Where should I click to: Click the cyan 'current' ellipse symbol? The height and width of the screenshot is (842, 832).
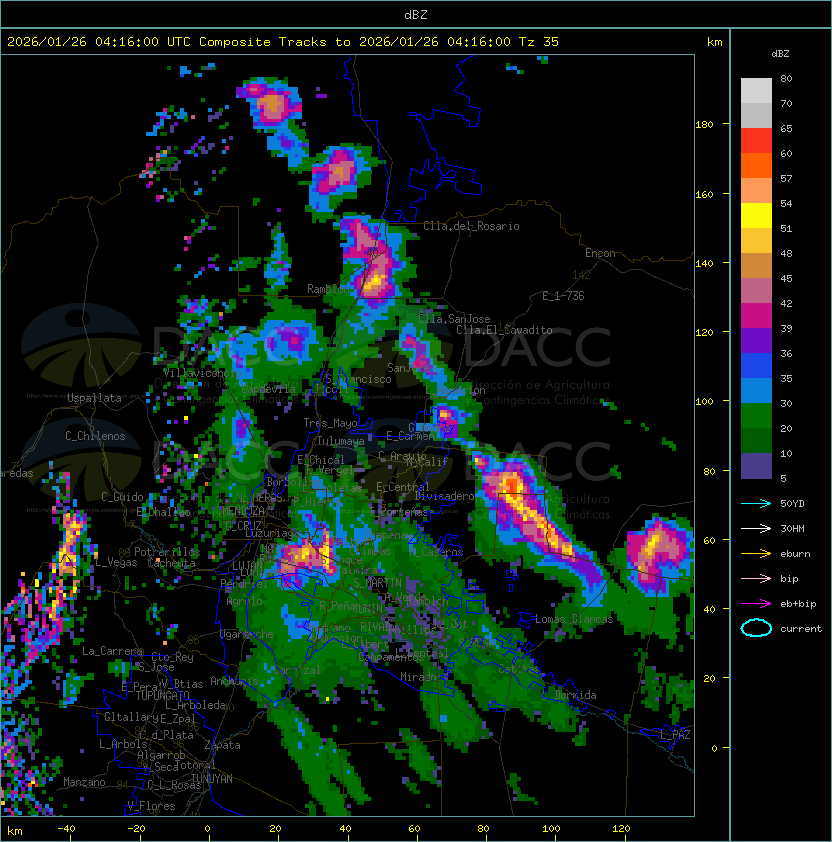[756, 628]
